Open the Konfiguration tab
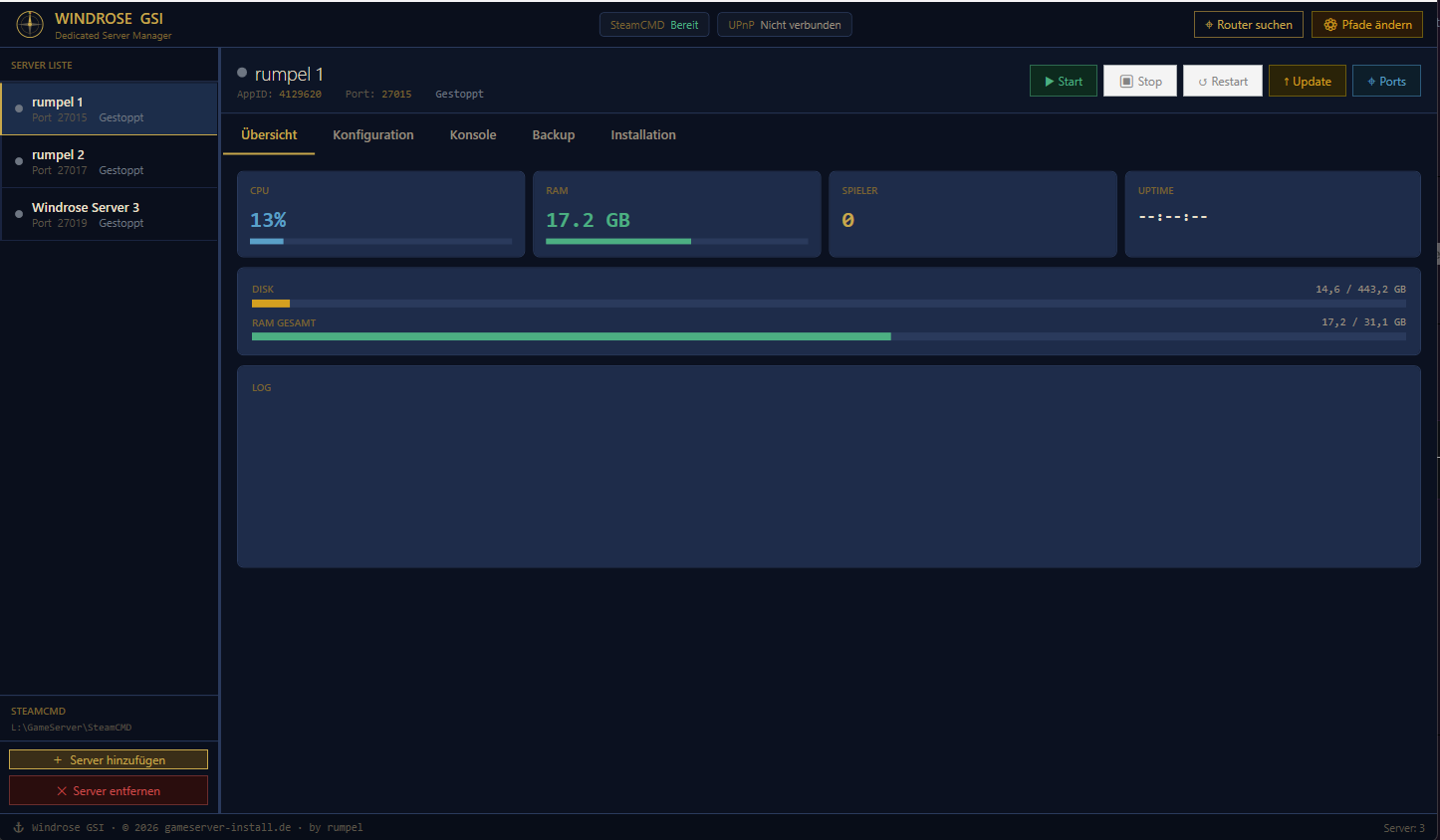1440x840 pixels. pos(373,135)
